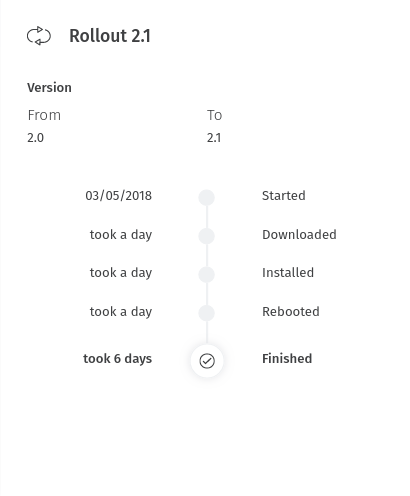Click the took 6 days duration text
This screenshot has width=410, height=496.
pos(118,359)
